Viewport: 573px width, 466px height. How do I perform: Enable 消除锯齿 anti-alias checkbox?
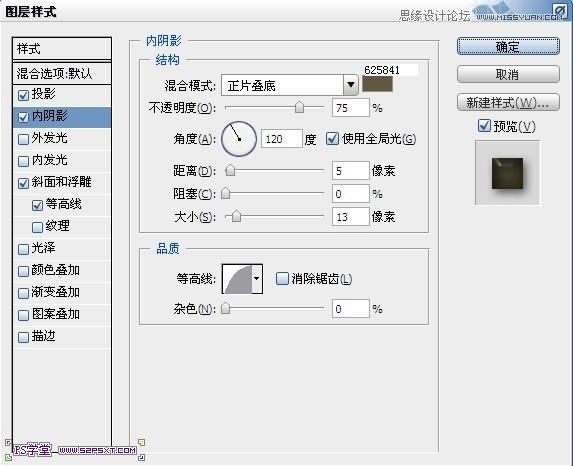click(x=282, y=279)
